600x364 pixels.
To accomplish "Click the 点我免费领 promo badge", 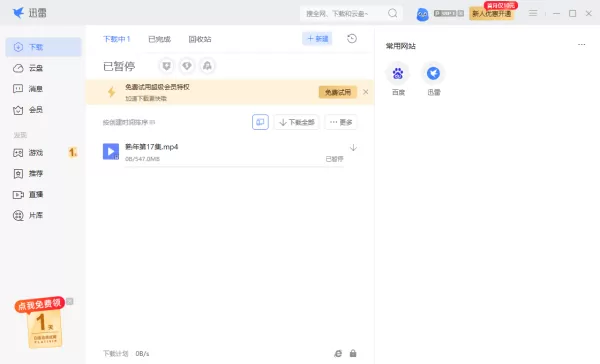I will click(39, 304).
